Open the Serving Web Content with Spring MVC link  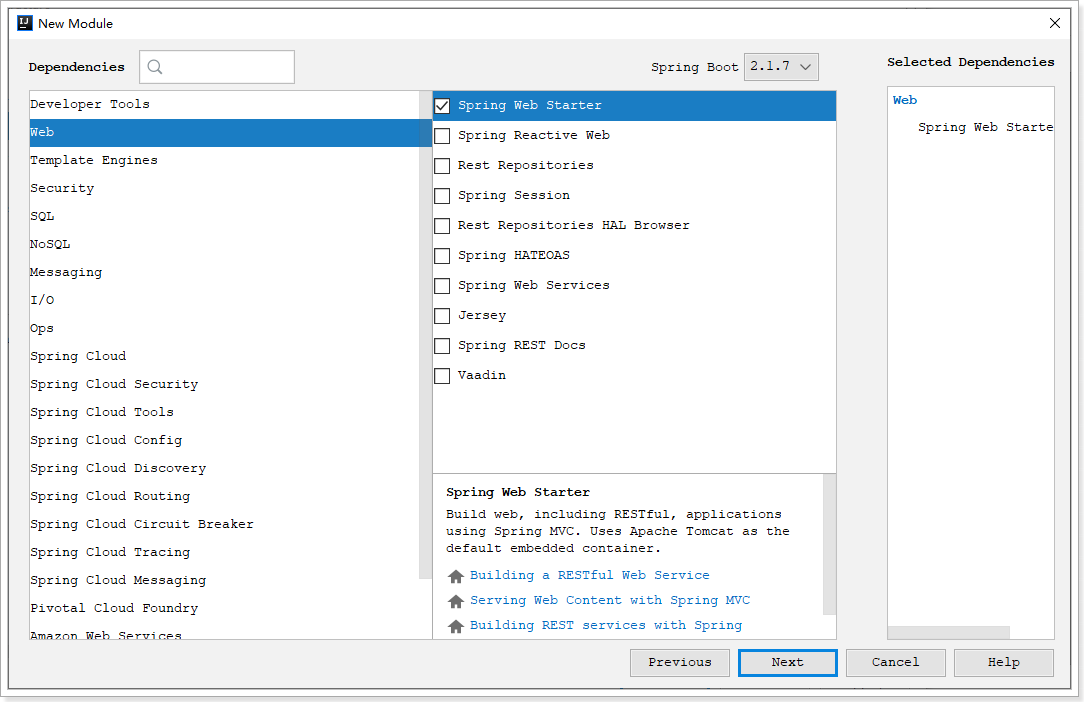point(609,600)
